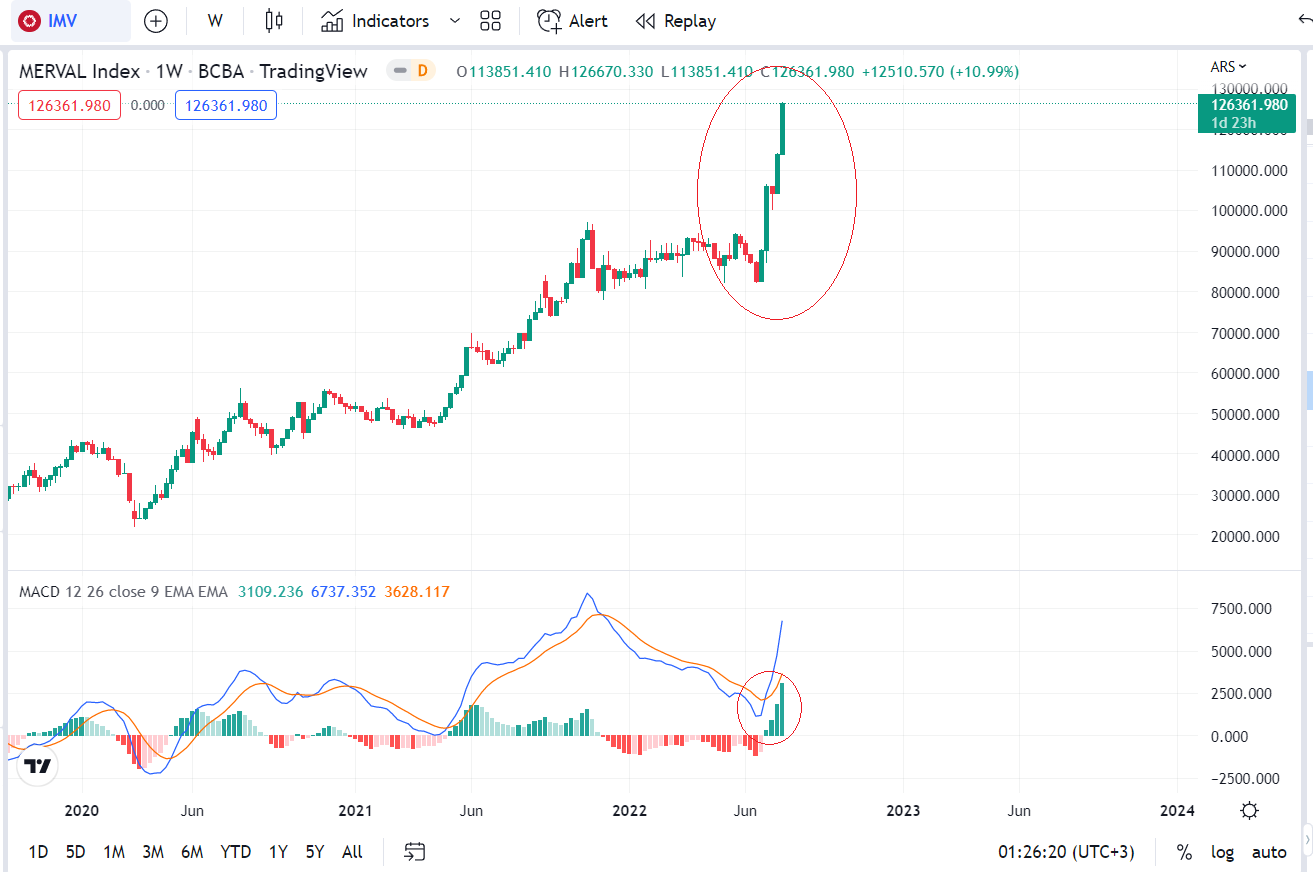Viewport: 1313px width, 872px height.
Task: Set the date range to 5Y
Action: click(315, 852)
